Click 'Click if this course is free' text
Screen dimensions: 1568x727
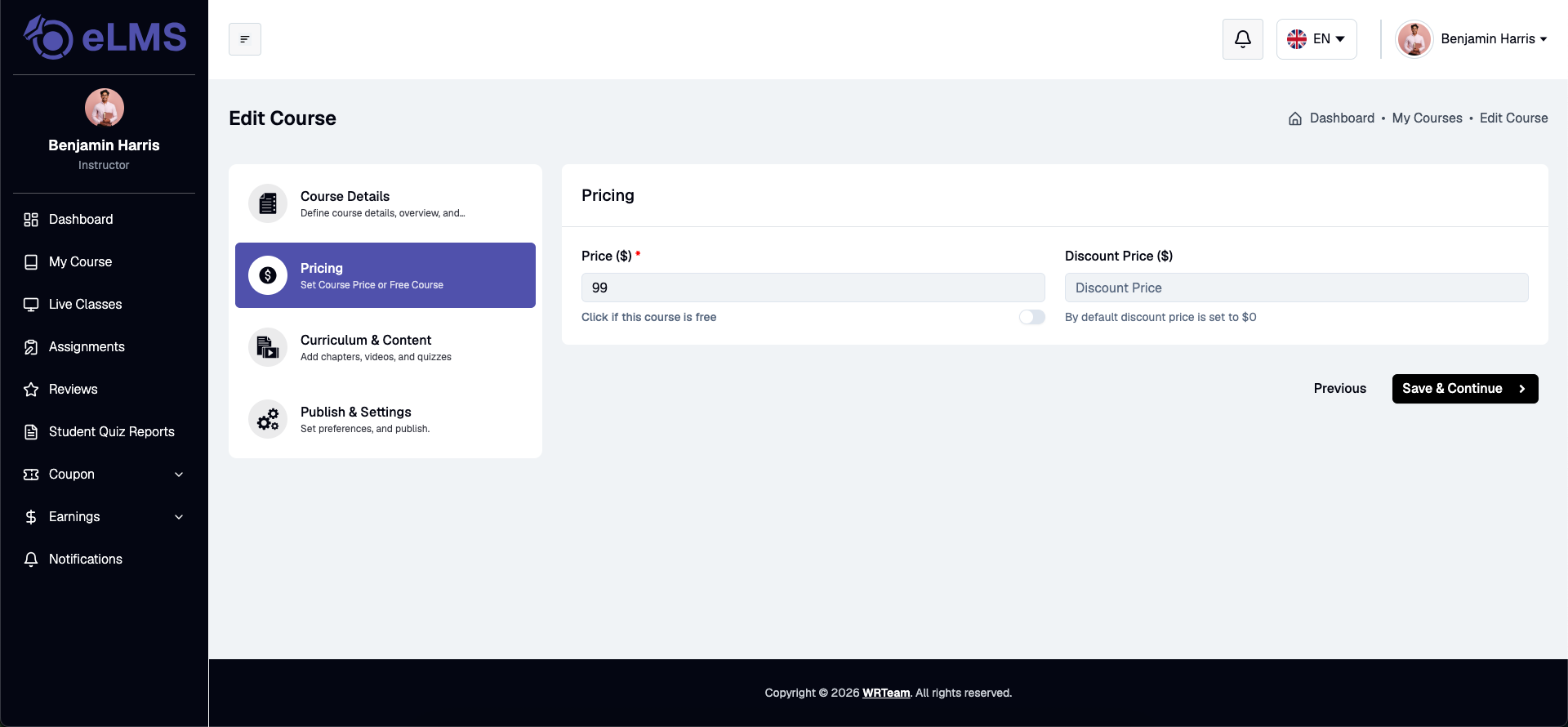pyautogui.click(x=648, y=317)
